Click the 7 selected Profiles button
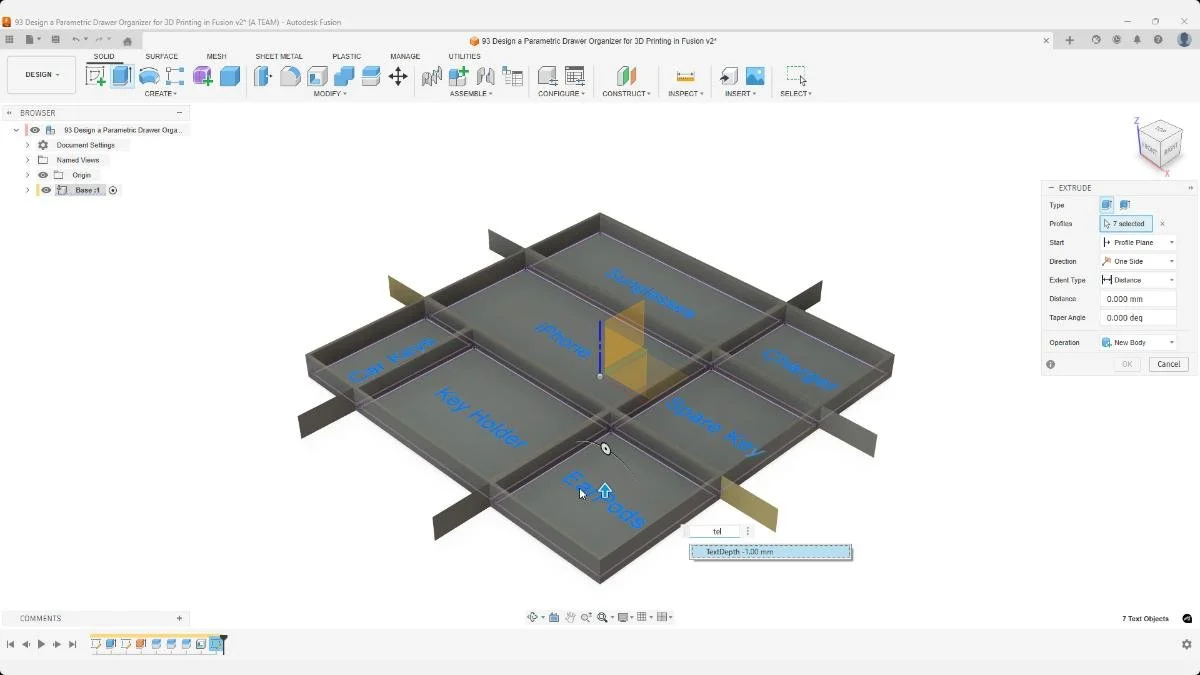The width and height of the screenshot is (1200, 675). [1126, 224]
